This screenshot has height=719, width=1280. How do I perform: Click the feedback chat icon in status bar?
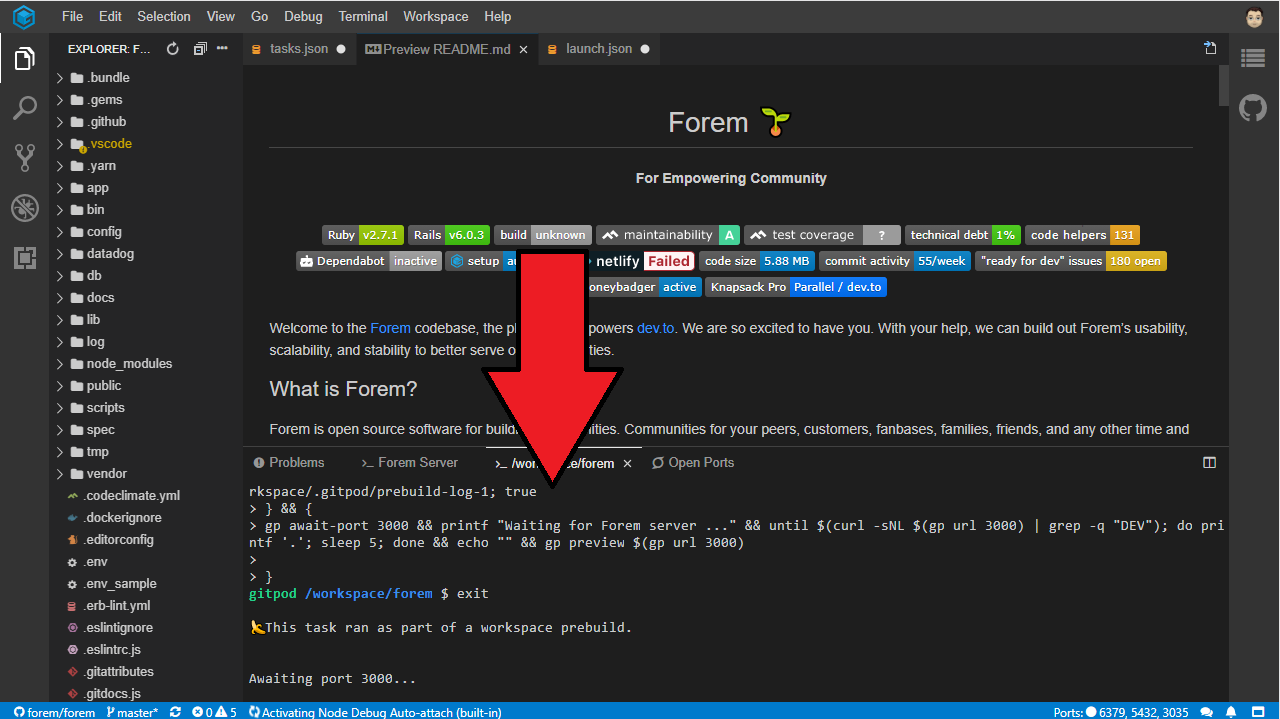[x=1206, y=712]
